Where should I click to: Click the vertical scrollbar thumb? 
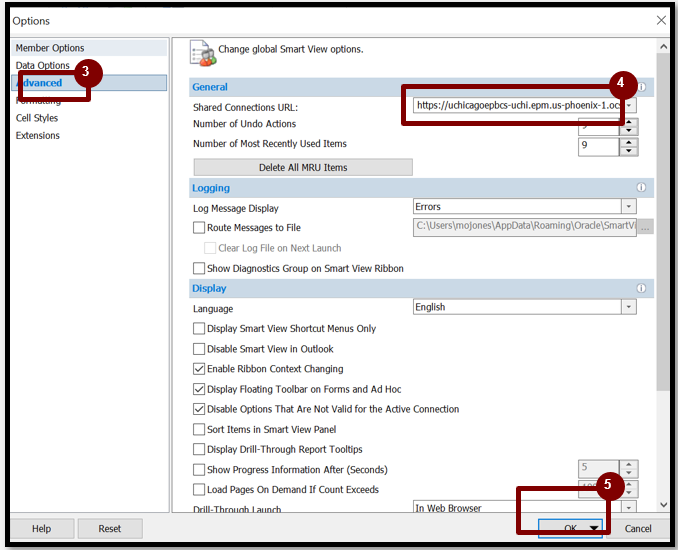click(x=663, y=222)
